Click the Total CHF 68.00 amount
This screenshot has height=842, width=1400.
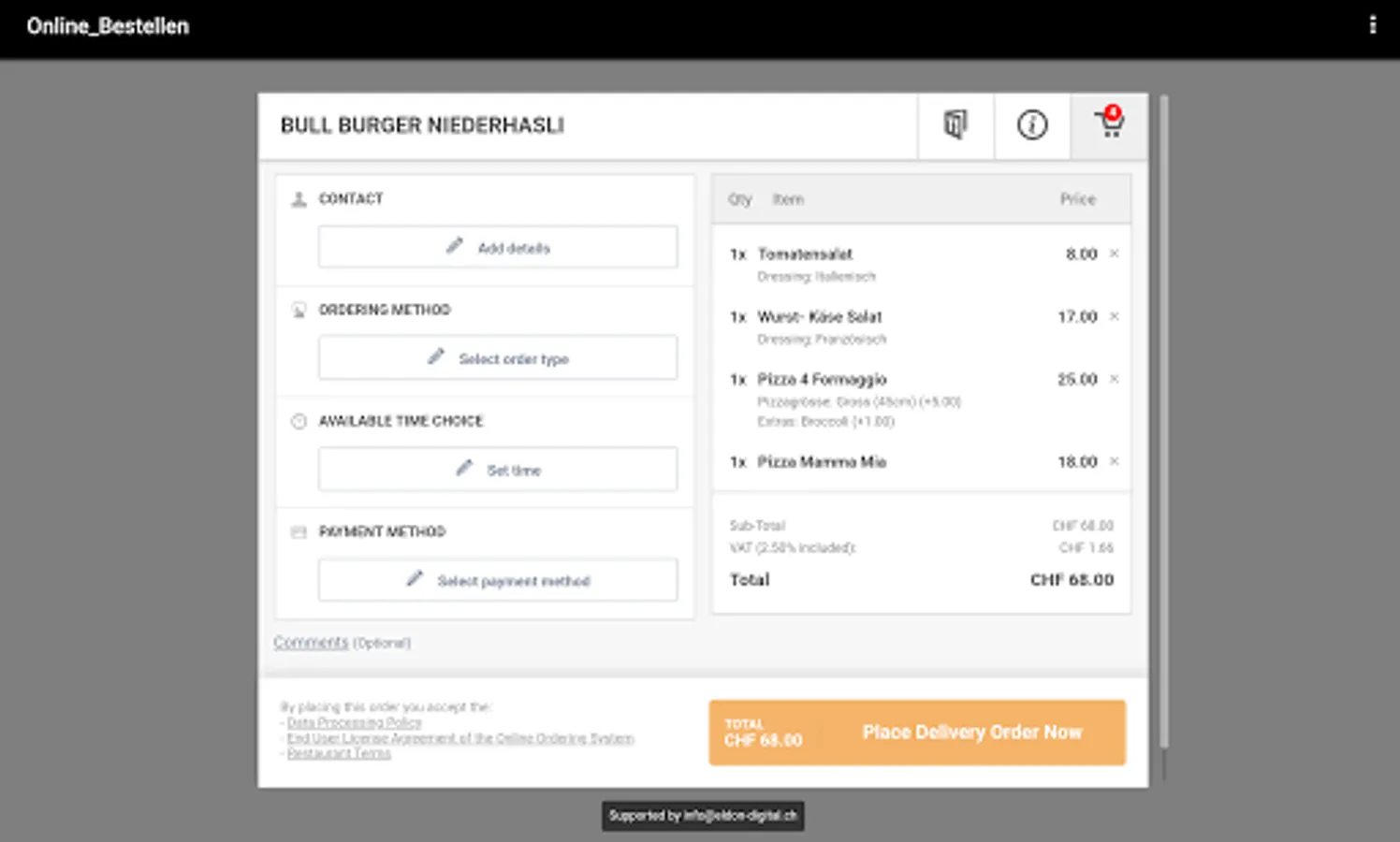click(x=1072, y=580)
